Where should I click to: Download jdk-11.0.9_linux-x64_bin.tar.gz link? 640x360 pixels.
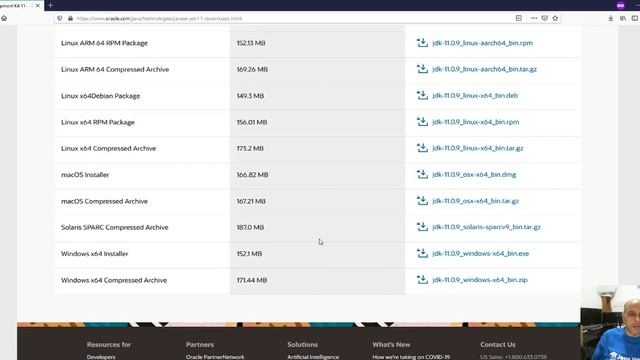click(x=478, y=148)
